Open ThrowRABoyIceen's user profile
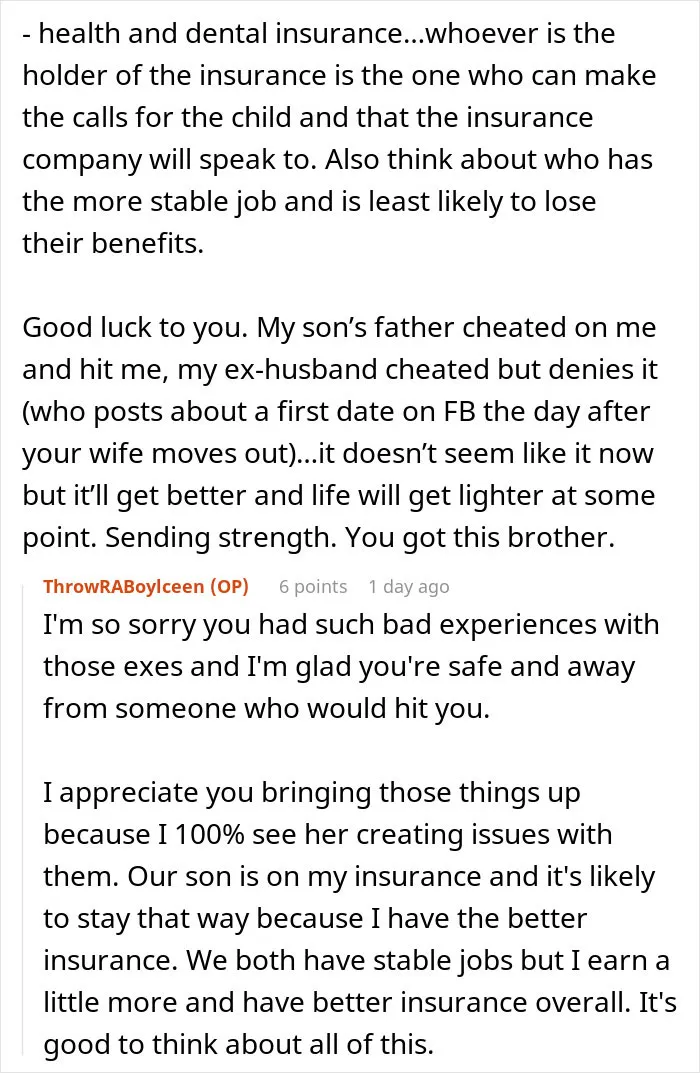This screenshot has width=700, height=1073. [125, 586]
